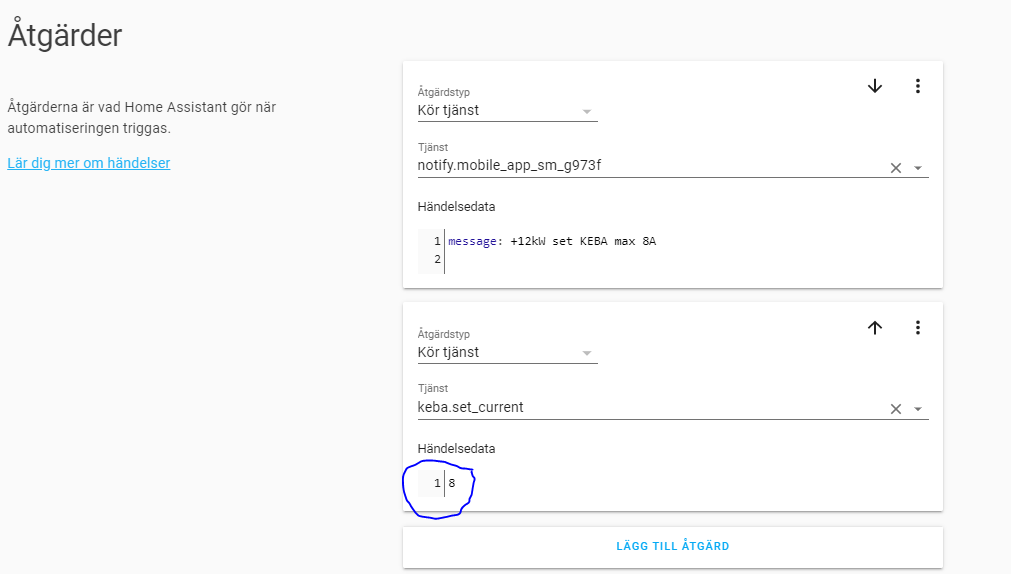Place cursor in the message: +12kW code line
The height and width of the screenshot is (574, 1011).
tap(560, 241)
